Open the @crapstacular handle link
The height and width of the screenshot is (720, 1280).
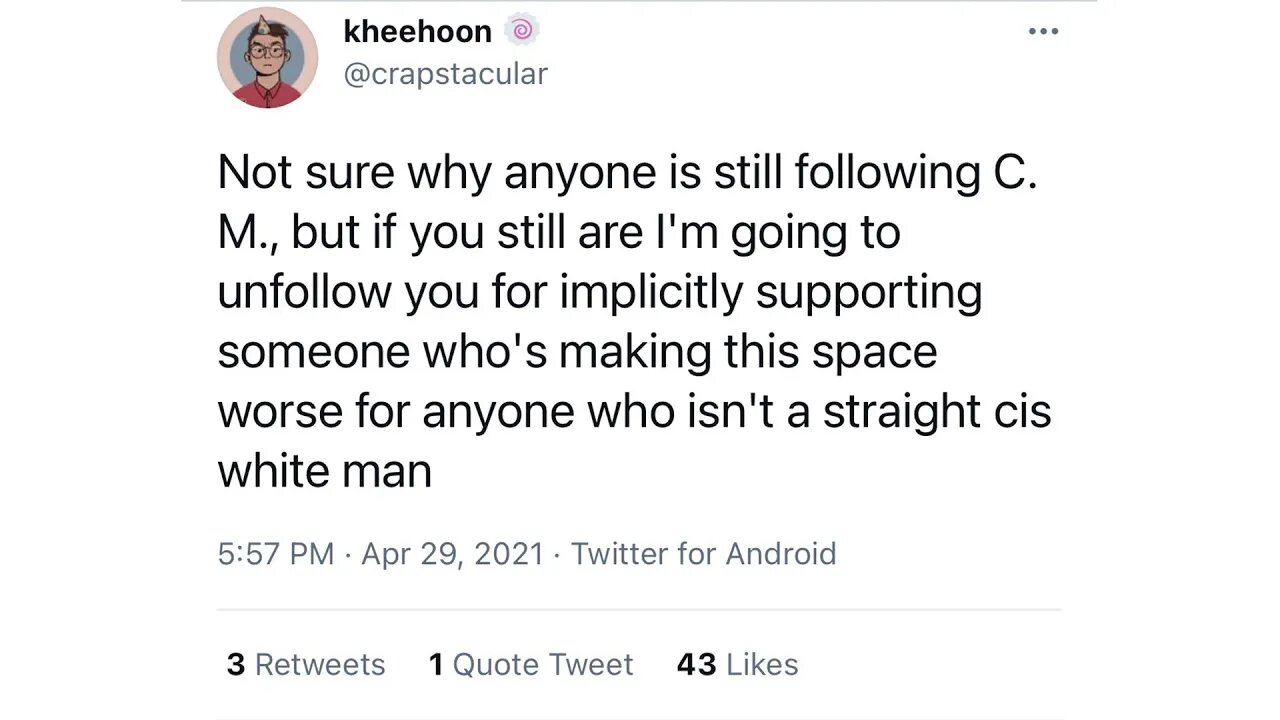(x=445, y=74)
